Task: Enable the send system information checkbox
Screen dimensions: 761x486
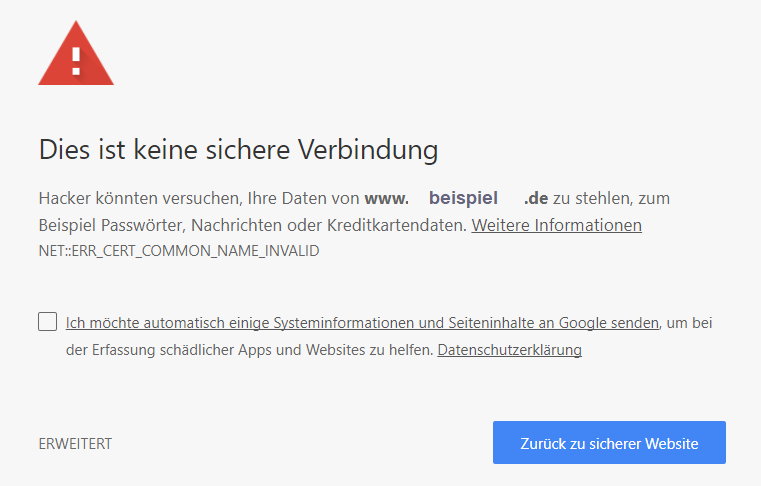Action: 48,322
